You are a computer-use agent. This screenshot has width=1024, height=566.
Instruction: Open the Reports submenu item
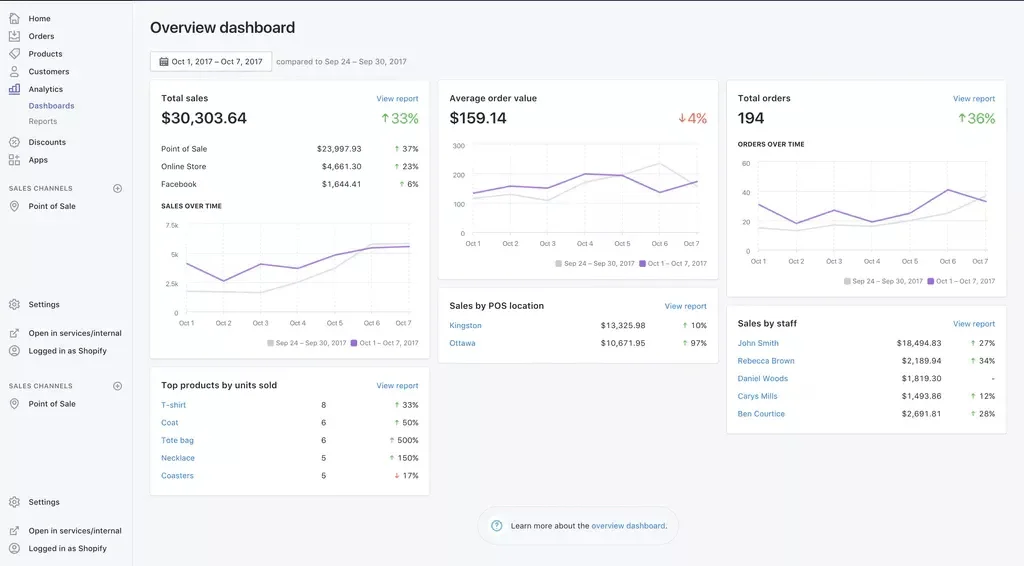point(43,122)
